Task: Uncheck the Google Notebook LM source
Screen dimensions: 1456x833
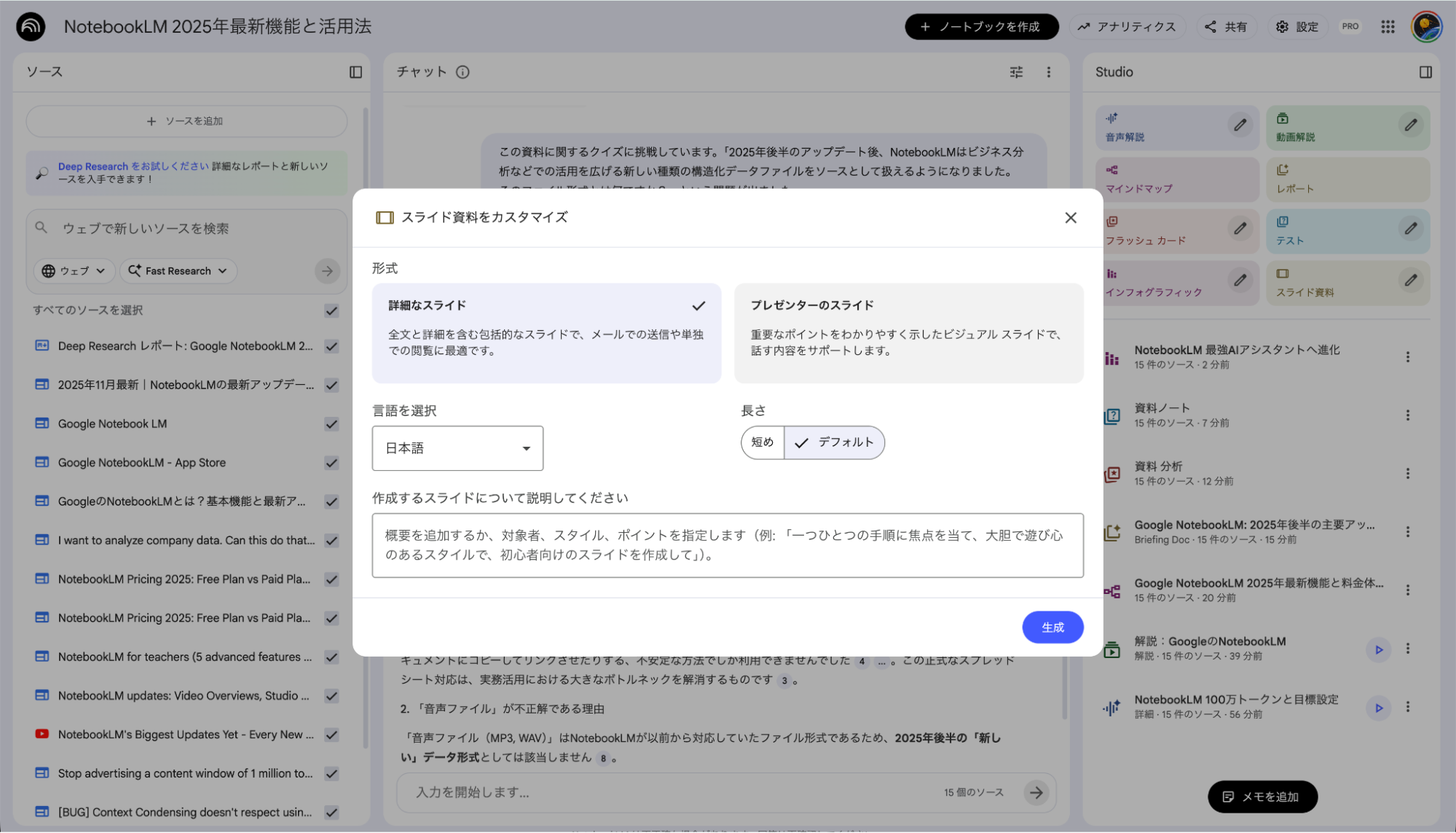Action: [x=331, y=423]
